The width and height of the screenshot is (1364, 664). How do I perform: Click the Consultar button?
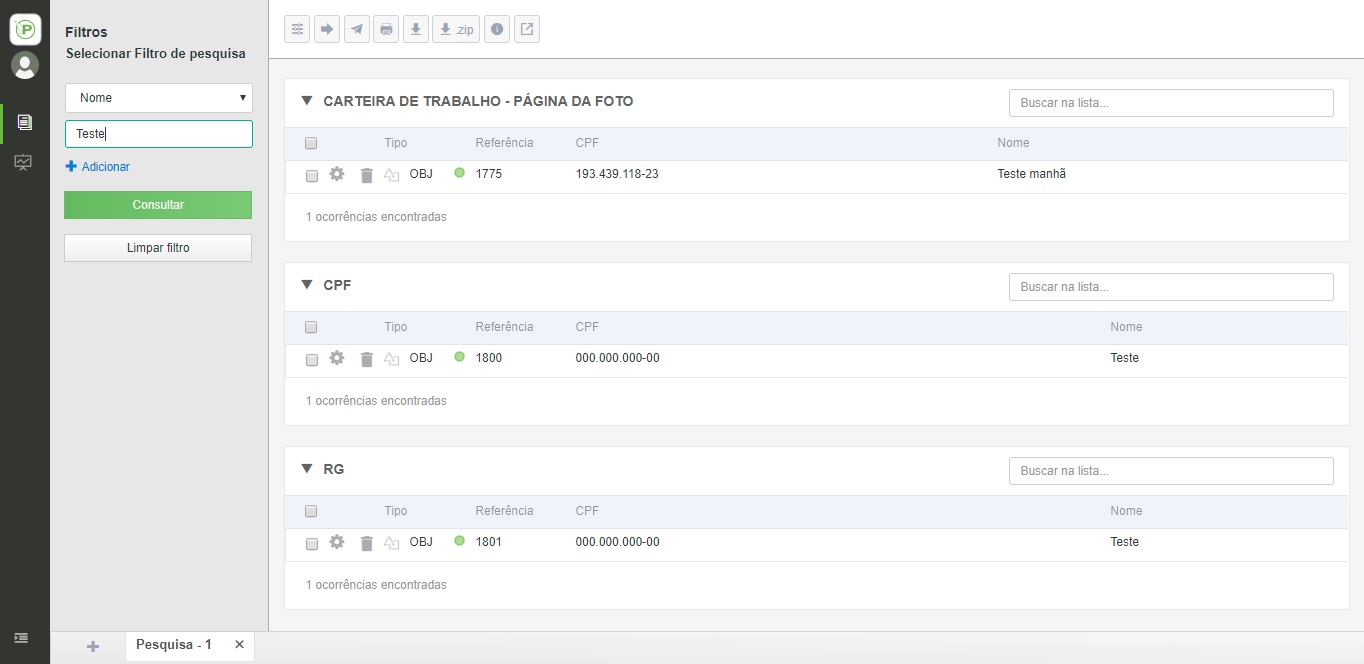(x=158, y=205)
